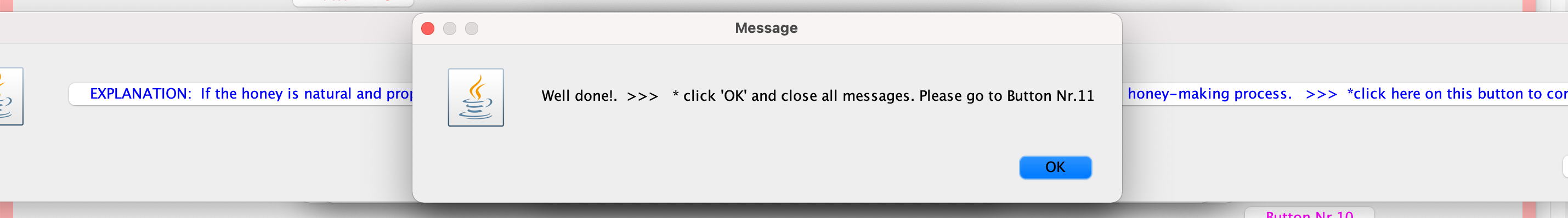Close the Message dialog with the red button

point(428,28)
